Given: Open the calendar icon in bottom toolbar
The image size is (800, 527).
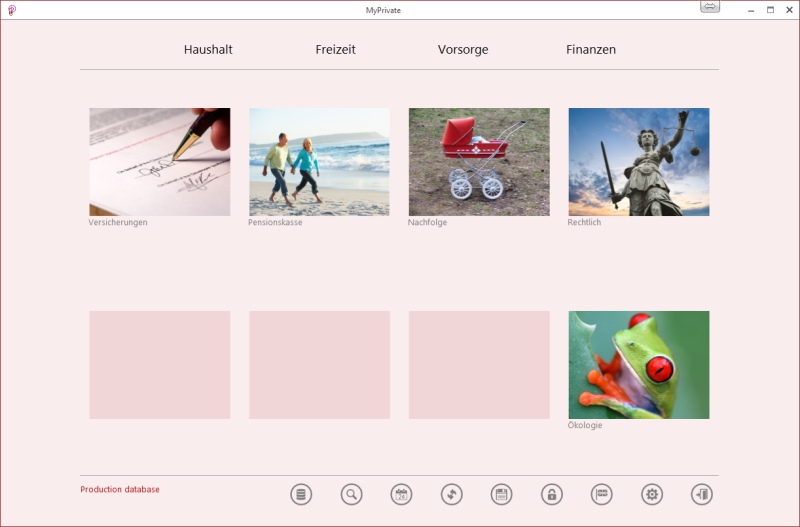Looking at the screenshot, I should [x=401, y=494].
